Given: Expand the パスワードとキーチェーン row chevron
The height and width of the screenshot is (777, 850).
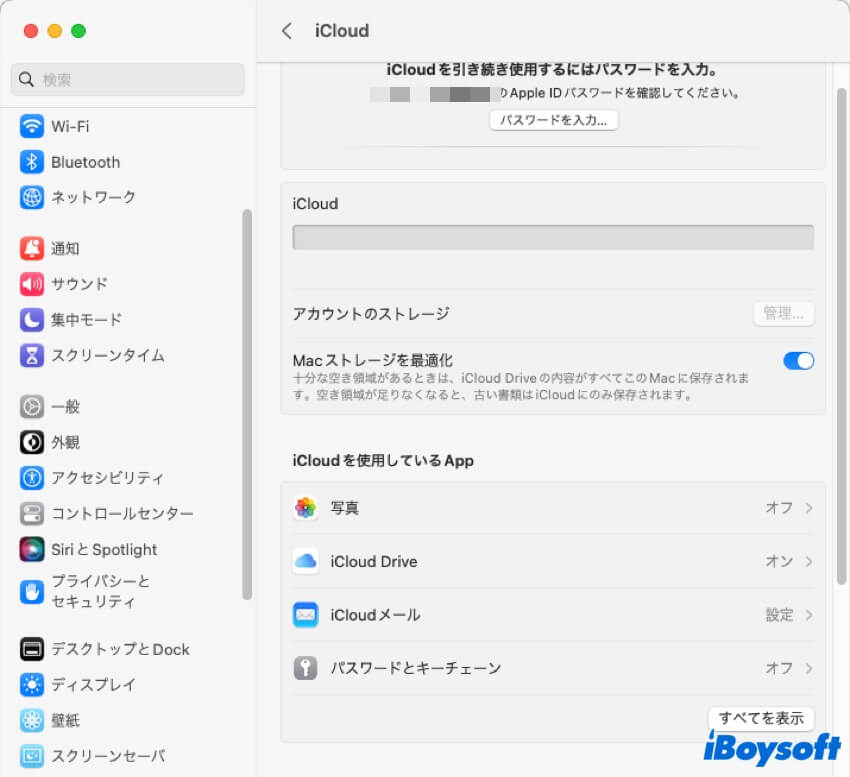Looking at the screenshot, I should coord(809,668).
